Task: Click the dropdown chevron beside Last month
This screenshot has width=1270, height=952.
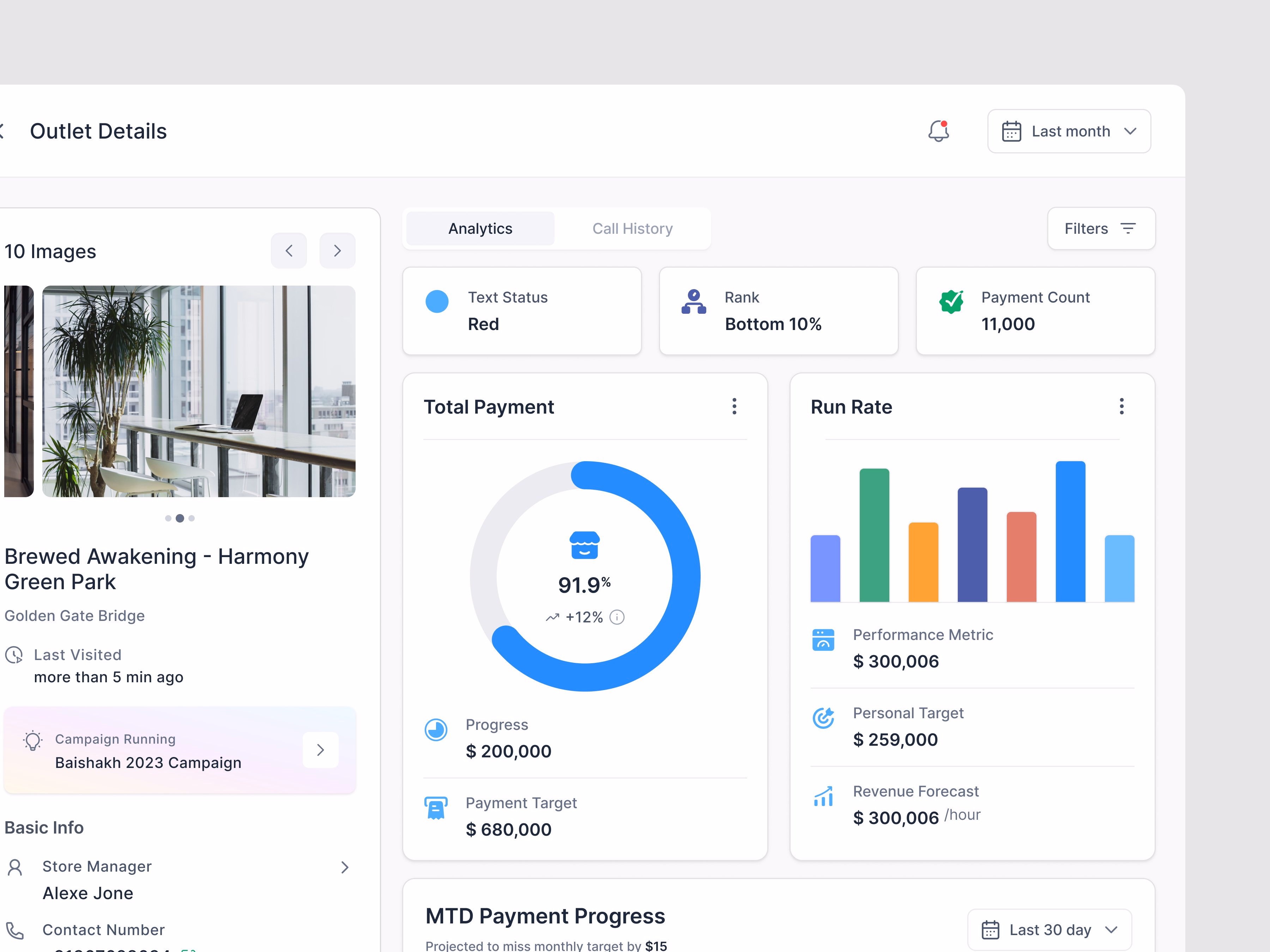Action: click(x=1130, y=132)
